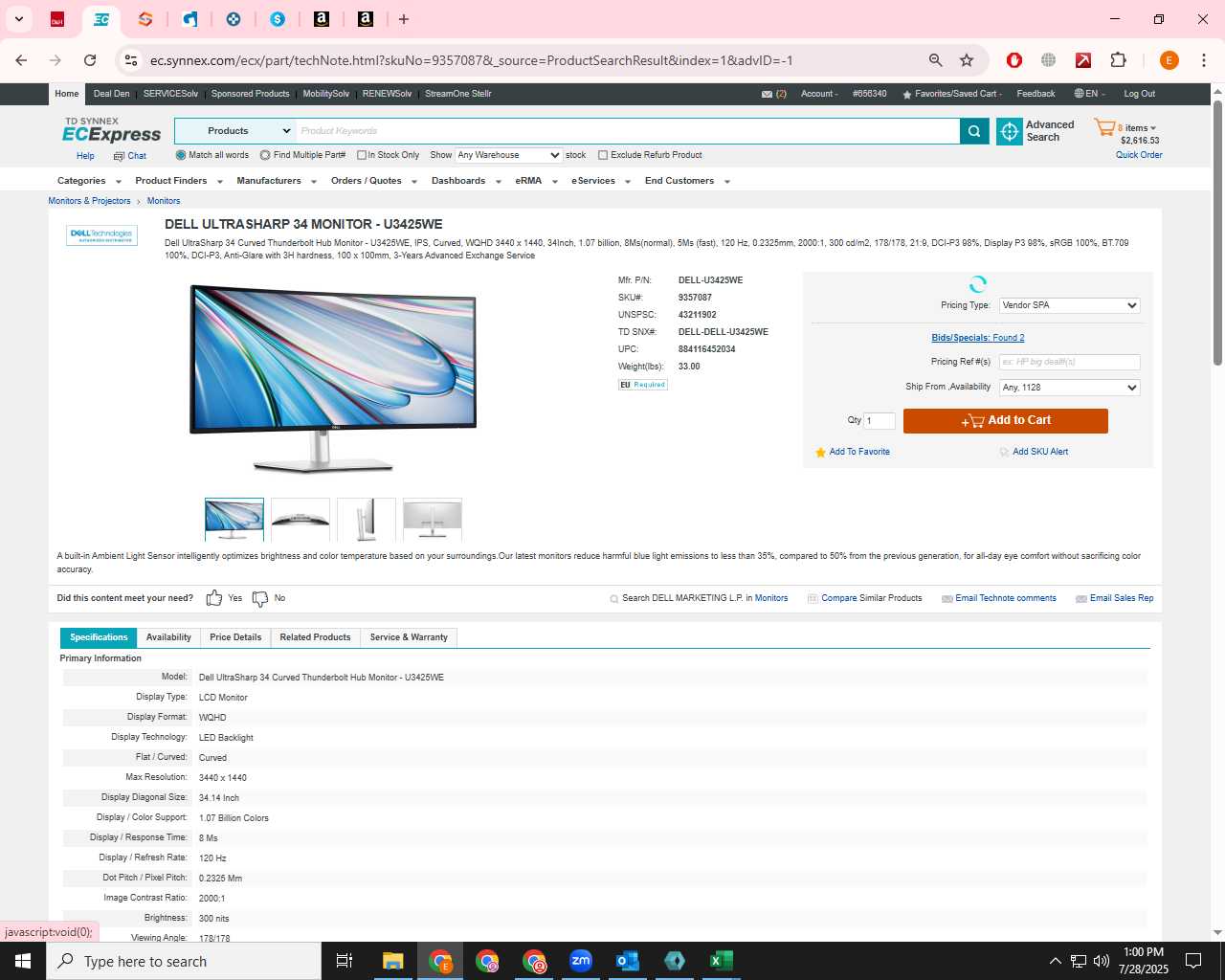Open the eServices menu
Image resolution: width=1225 pixels, height=980 pixels.
(x=601, y=181)
